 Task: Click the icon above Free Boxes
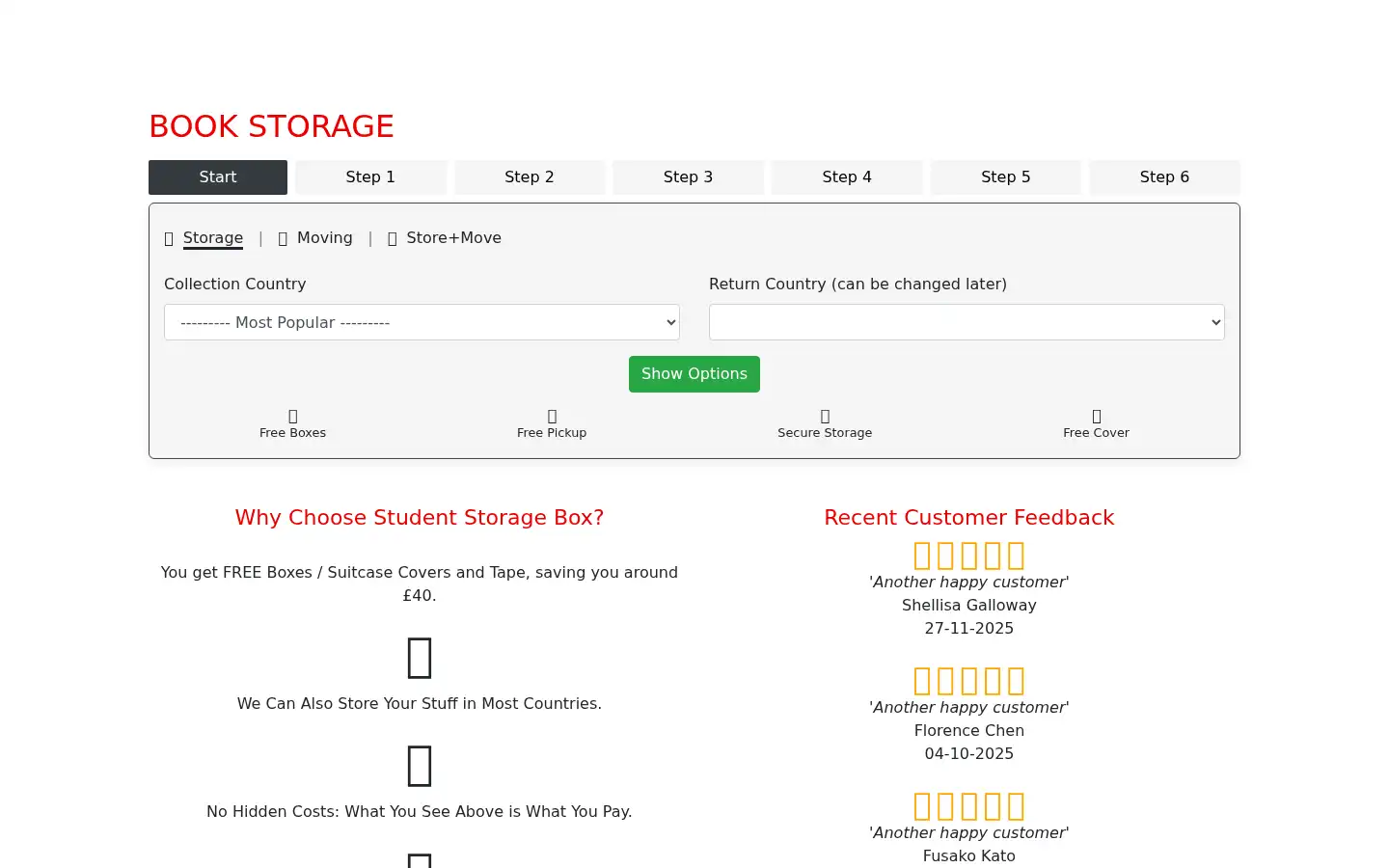coord(293,417)
